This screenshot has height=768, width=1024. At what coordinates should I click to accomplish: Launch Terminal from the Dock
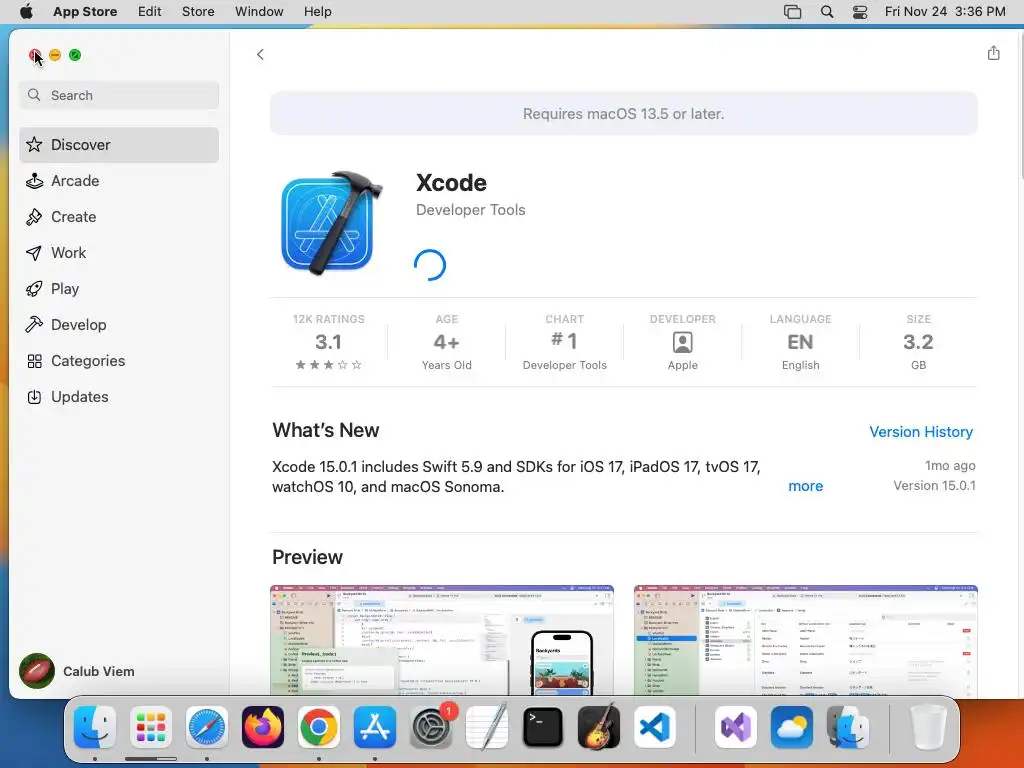(543, 727)
